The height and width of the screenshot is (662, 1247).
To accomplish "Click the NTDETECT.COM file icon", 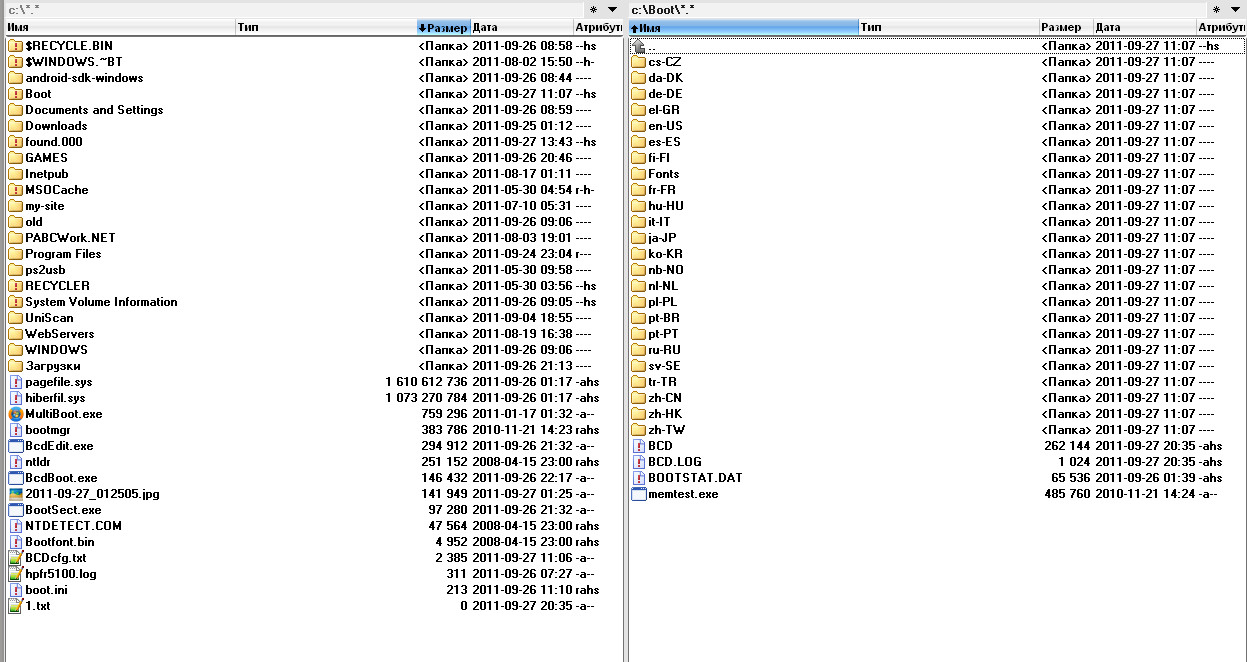I will click(15, 526).
